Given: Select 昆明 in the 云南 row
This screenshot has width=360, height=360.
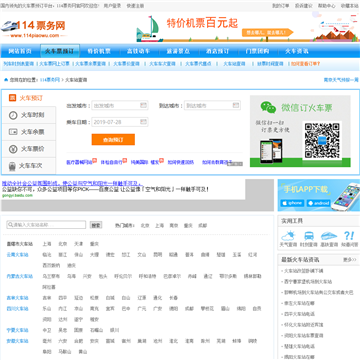Looking at the screenshot, I should (158, 255).
